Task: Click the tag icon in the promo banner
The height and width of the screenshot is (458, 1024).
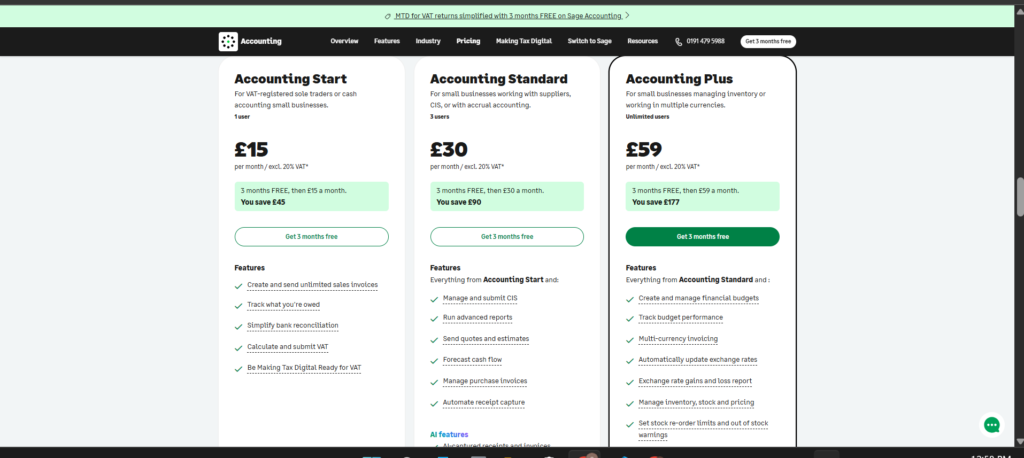Action: tap(388, 16)
